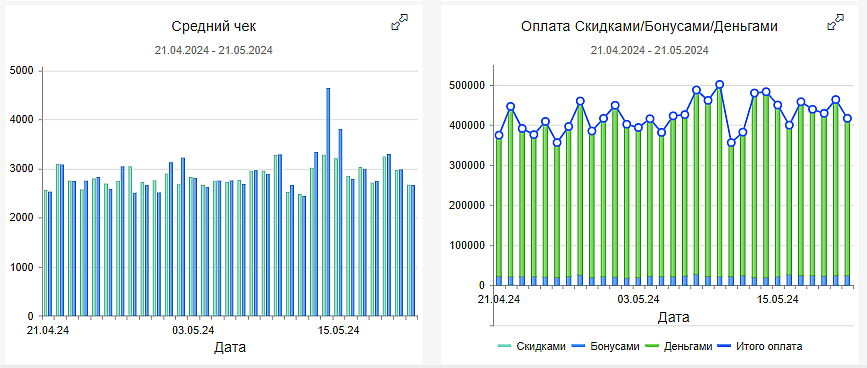The width and height of the screenshot is (867, 368).
Task: Click the last point of Итого оплата line
Action: [x=847, y=118]
